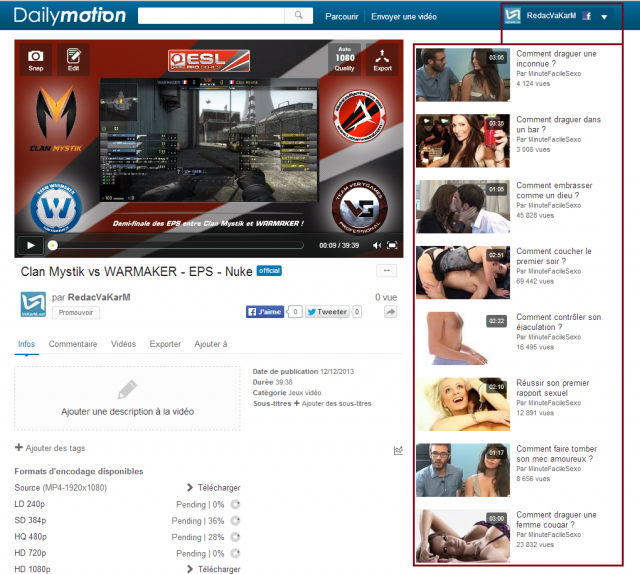
Task: Click Ajouter des tags link
Action: [49, 448]
